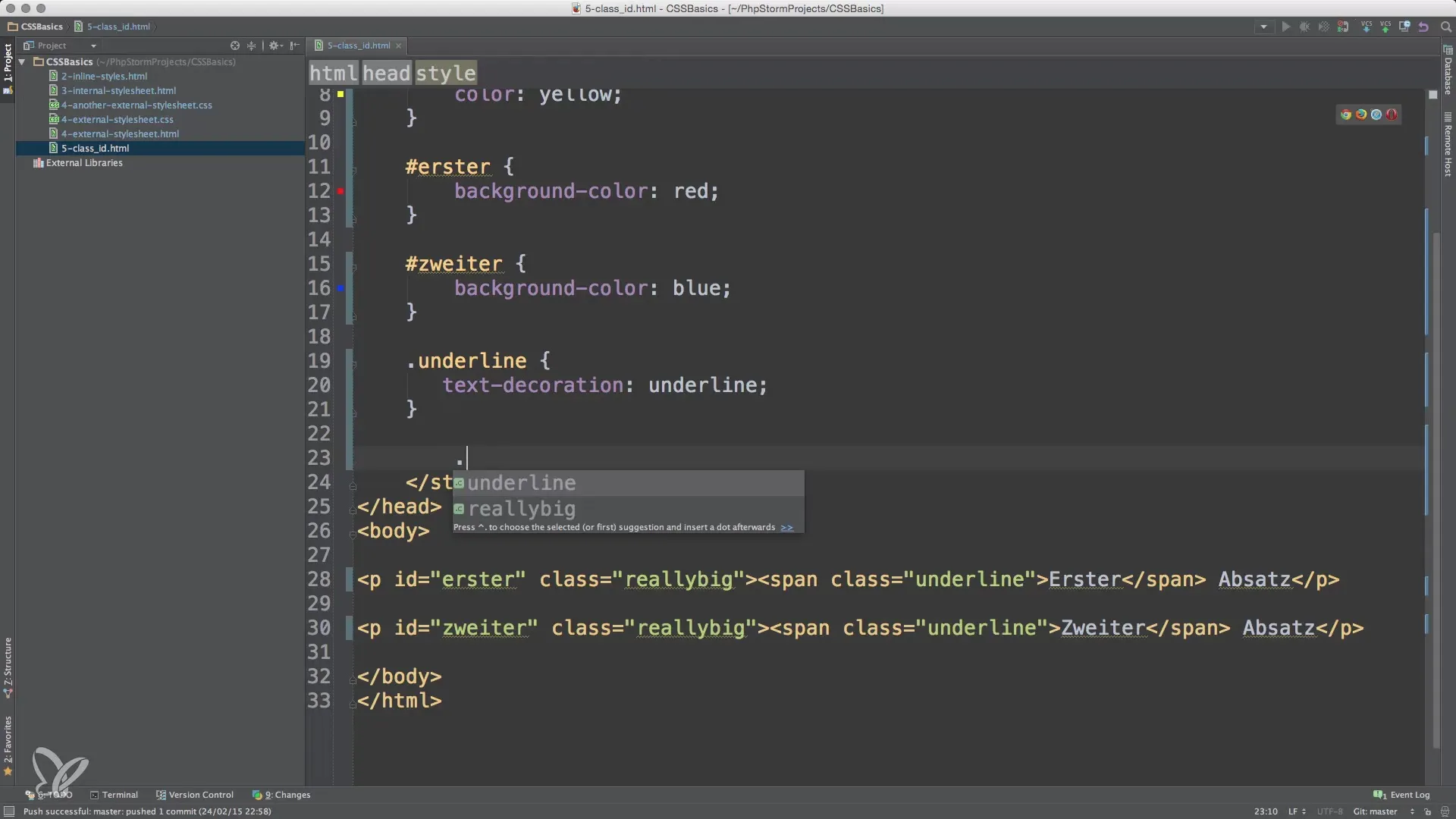Open Project panel settings gear
Viewport: 1456px width, 819px height.
[x=275, y=45]
